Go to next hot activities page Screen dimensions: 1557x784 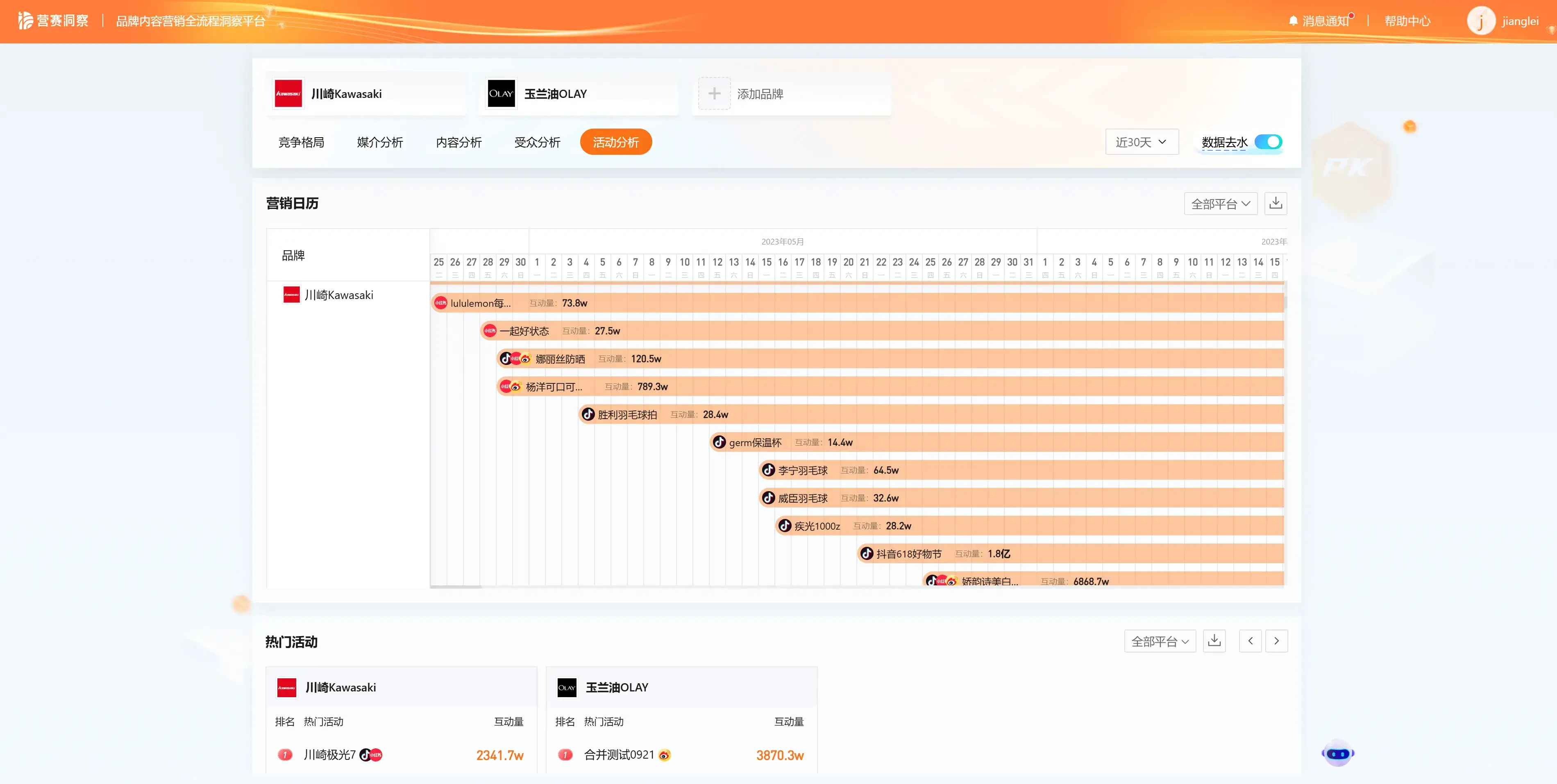(x=1276, y=641)
